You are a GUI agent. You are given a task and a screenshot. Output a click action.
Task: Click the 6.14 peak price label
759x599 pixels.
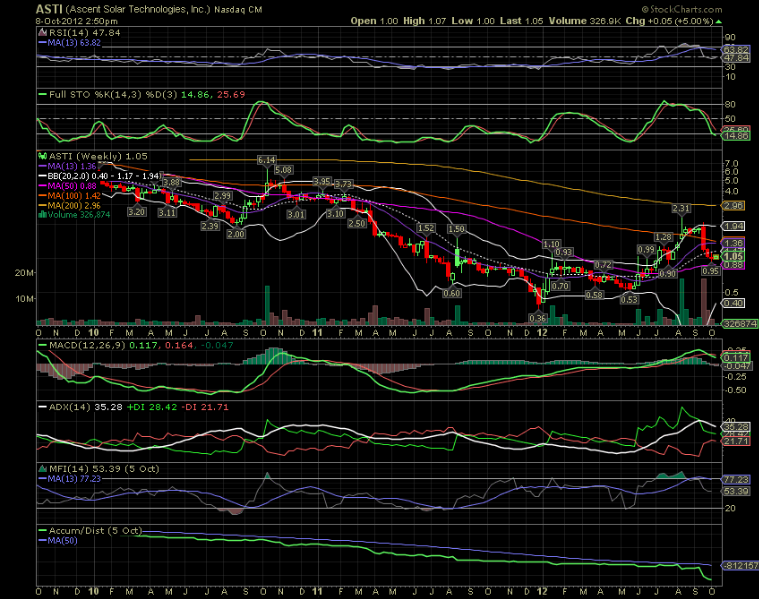(267, 160)
